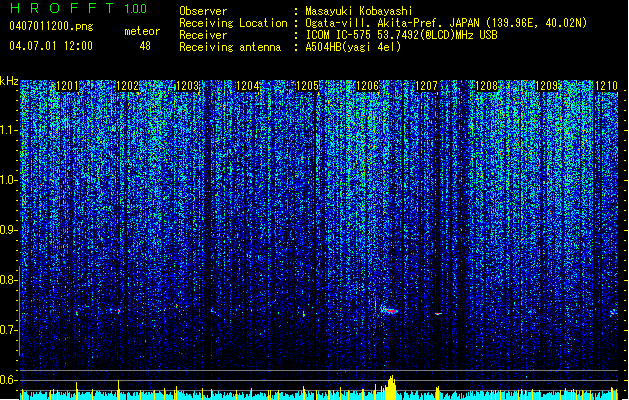Click the small meteor echo after 1207

[438, 314]
